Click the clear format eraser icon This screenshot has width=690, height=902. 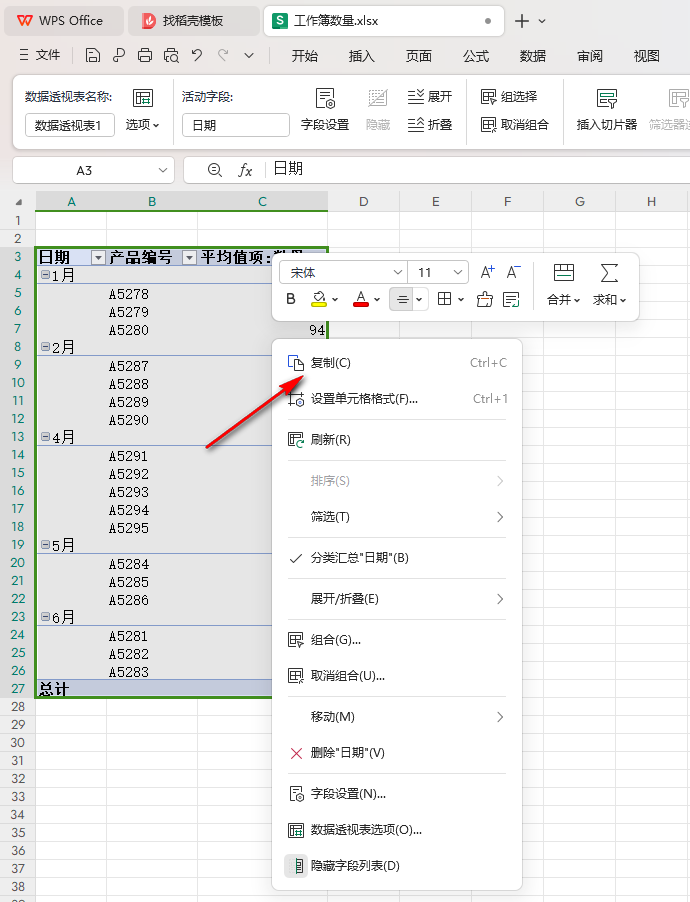[485, 299]
